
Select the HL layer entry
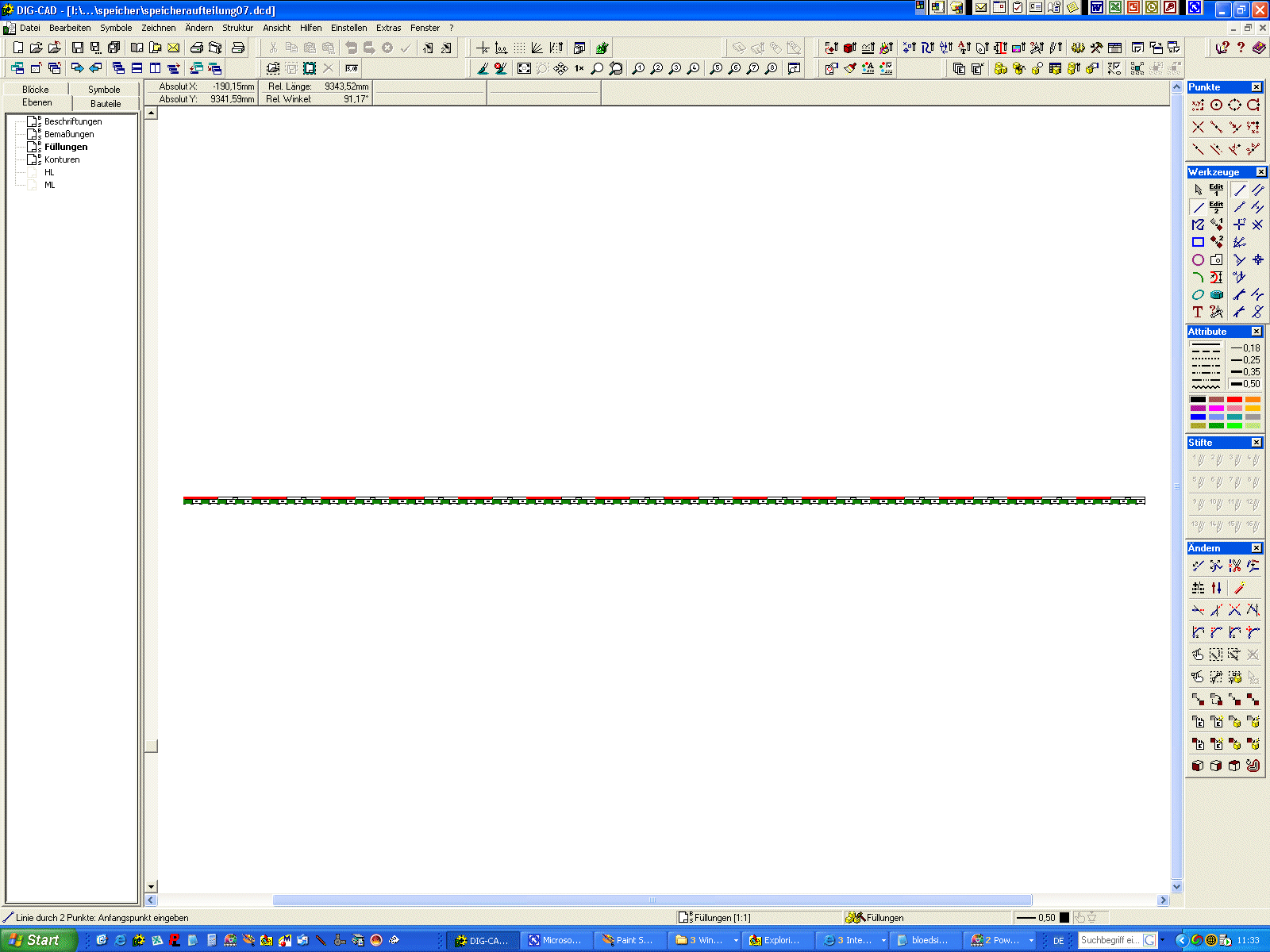pyautogui.click(x=49, y=172)
